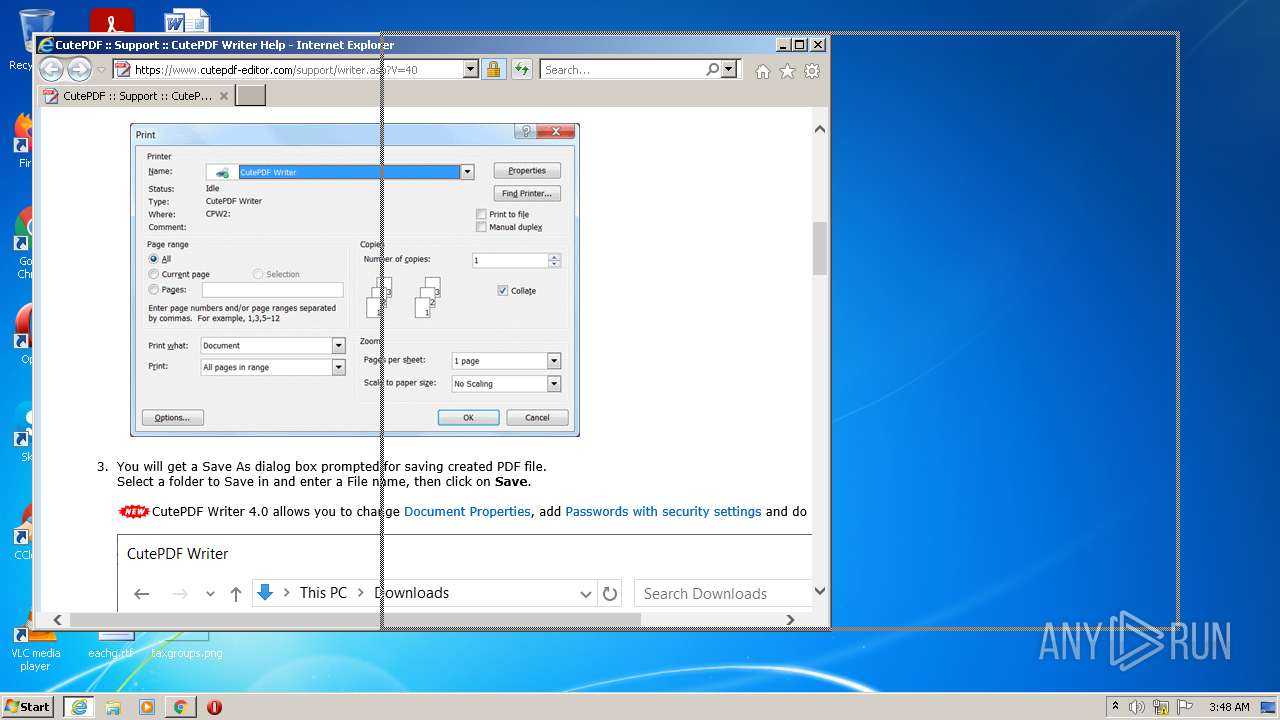Click the red Opera taskbar icon

[x=214, y=707]
